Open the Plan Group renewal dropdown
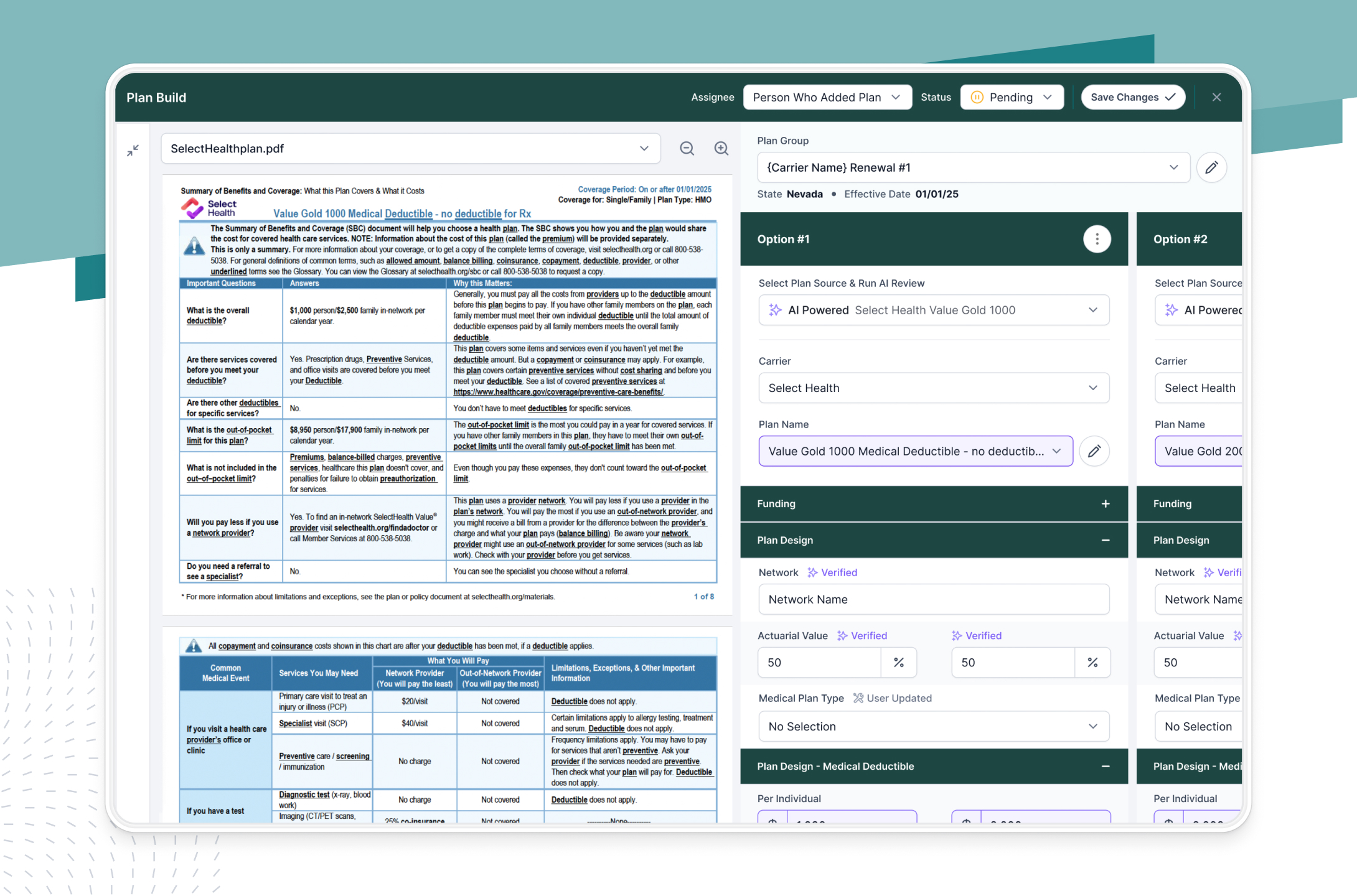Viewport: 1357px width, 896px height. 973,167
